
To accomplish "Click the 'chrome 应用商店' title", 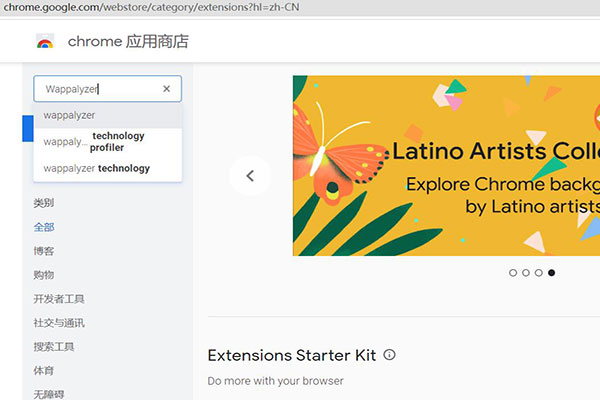I will click(128, 41).
